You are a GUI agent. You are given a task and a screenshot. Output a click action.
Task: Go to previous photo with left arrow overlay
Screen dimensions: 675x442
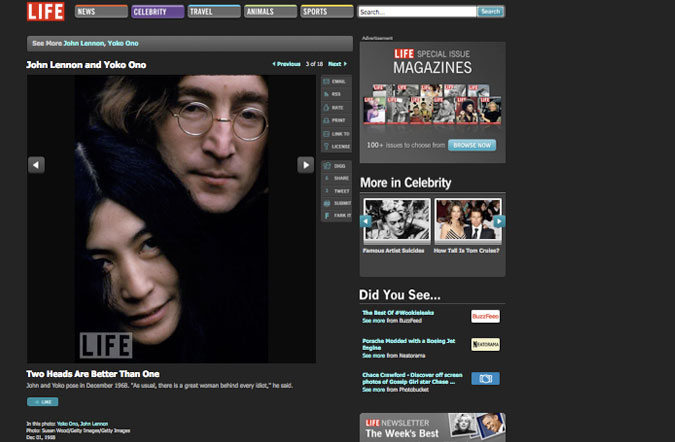pyautogui.click(x=36, y=165)
